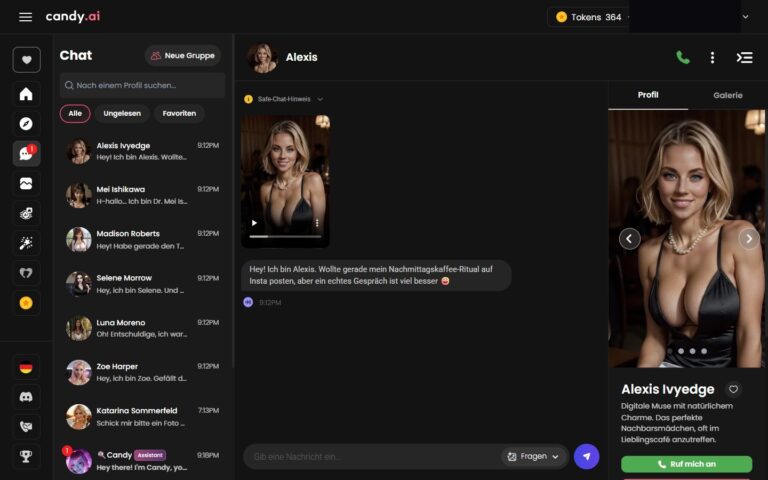Open the Discord icon in sidebar
The height and width of the screenshot is (480, 768).
[26, 397]
